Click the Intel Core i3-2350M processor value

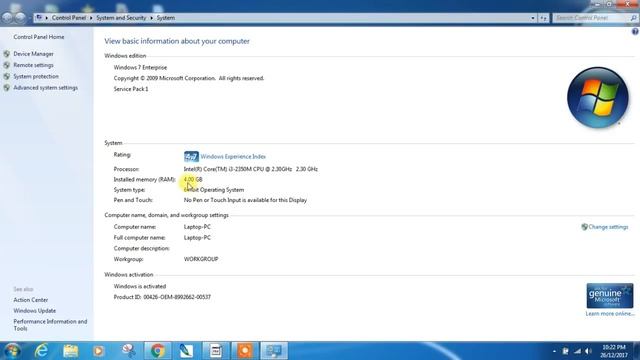click(x=251, y=169)
